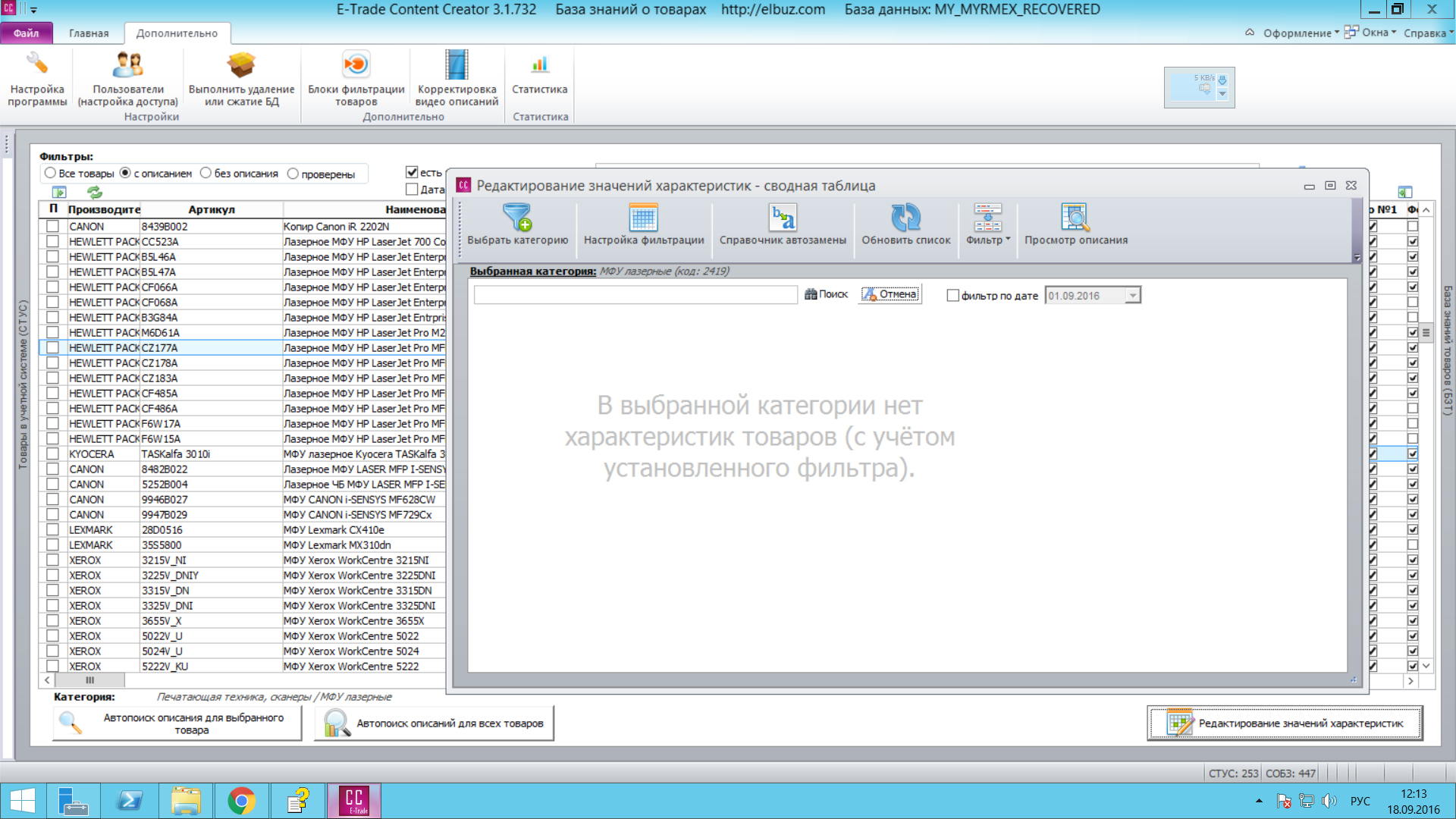The width and height of the screenshot is (1456, 819).
Task: Open Google Chrome from the taskbar
Action: [242, 801]
